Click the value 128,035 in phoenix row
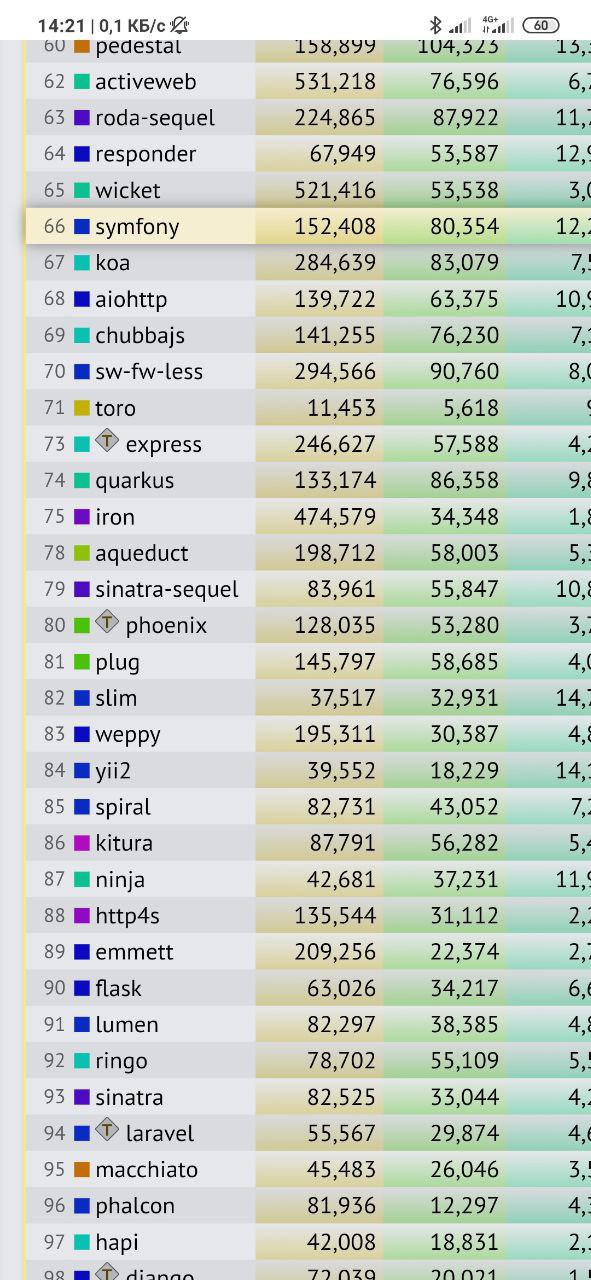The height and width of the screenshot is (1280, 591). click(335, 626)
